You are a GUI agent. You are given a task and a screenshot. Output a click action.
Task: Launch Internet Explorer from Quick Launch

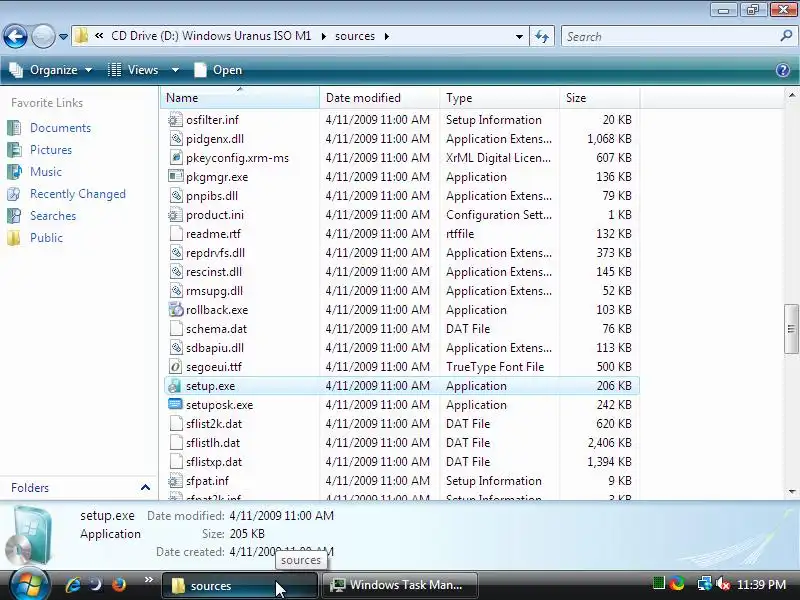coord(72,584)
